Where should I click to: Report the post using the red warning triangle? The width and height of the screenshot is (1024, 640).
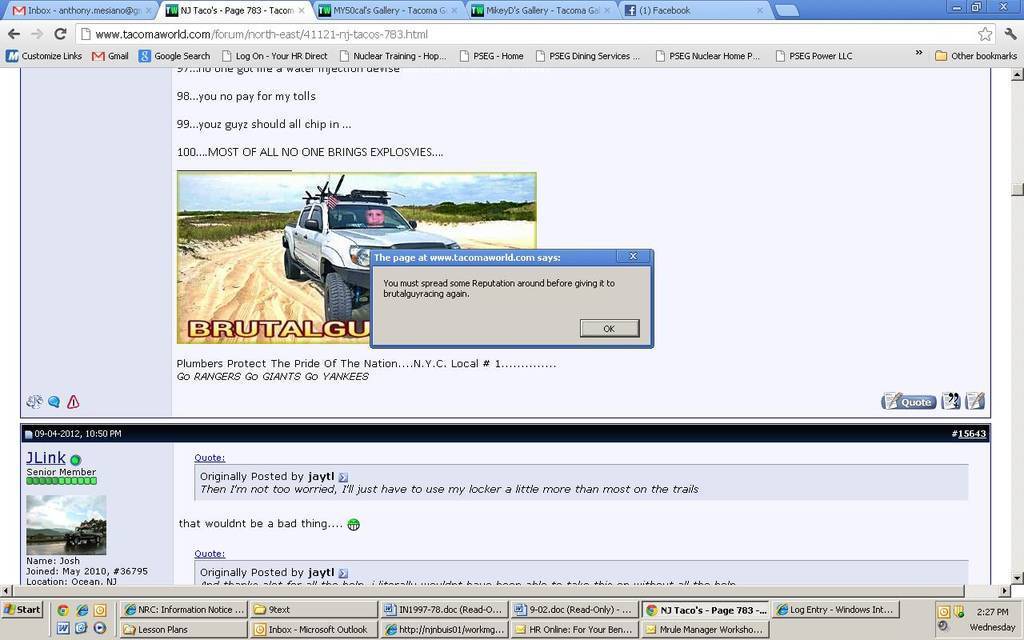[73, 402]
